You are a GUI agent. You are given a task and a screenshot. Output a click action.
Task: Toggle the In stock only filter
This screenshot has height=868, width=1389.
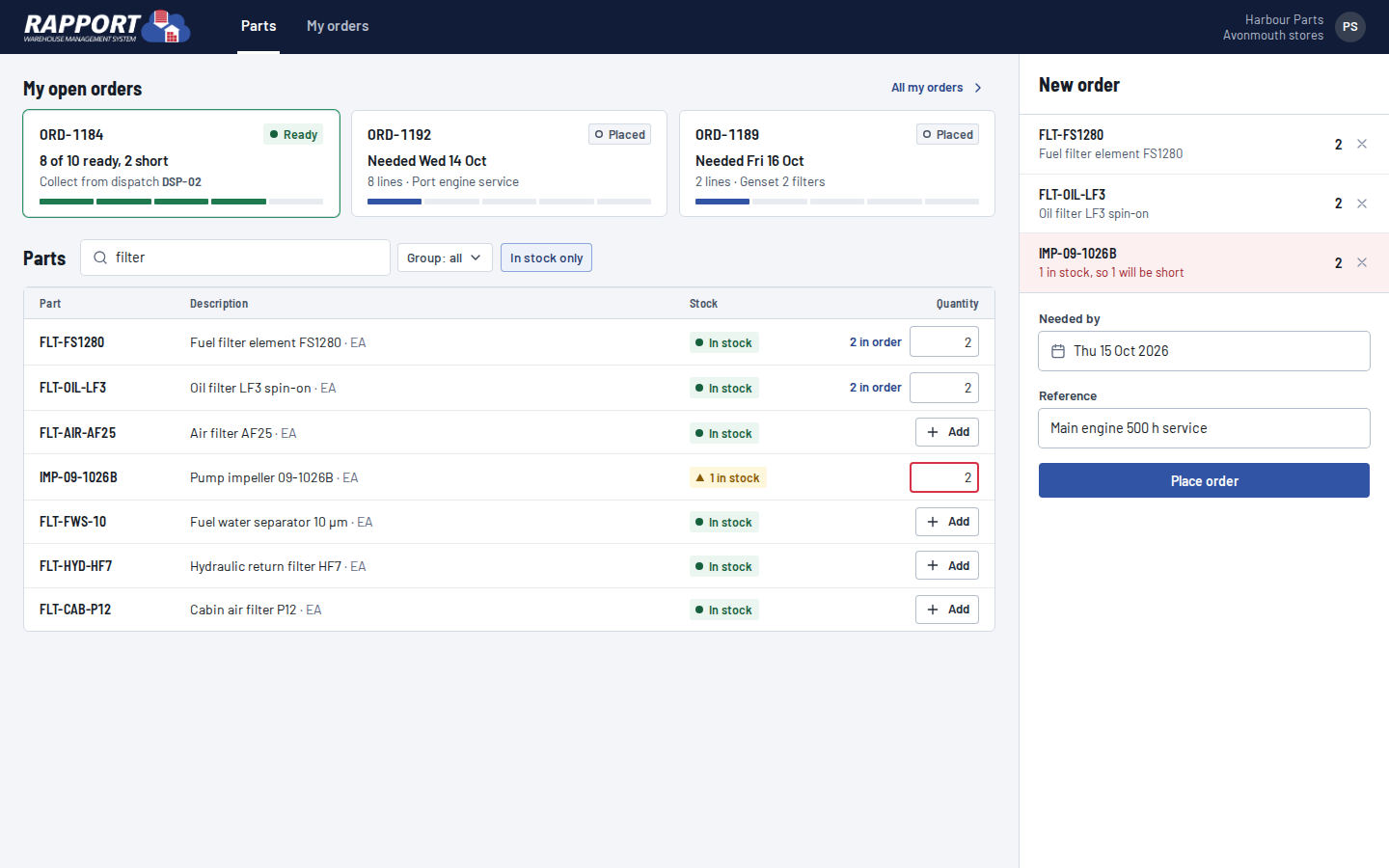pyautogui.click(x=546, y=258)
